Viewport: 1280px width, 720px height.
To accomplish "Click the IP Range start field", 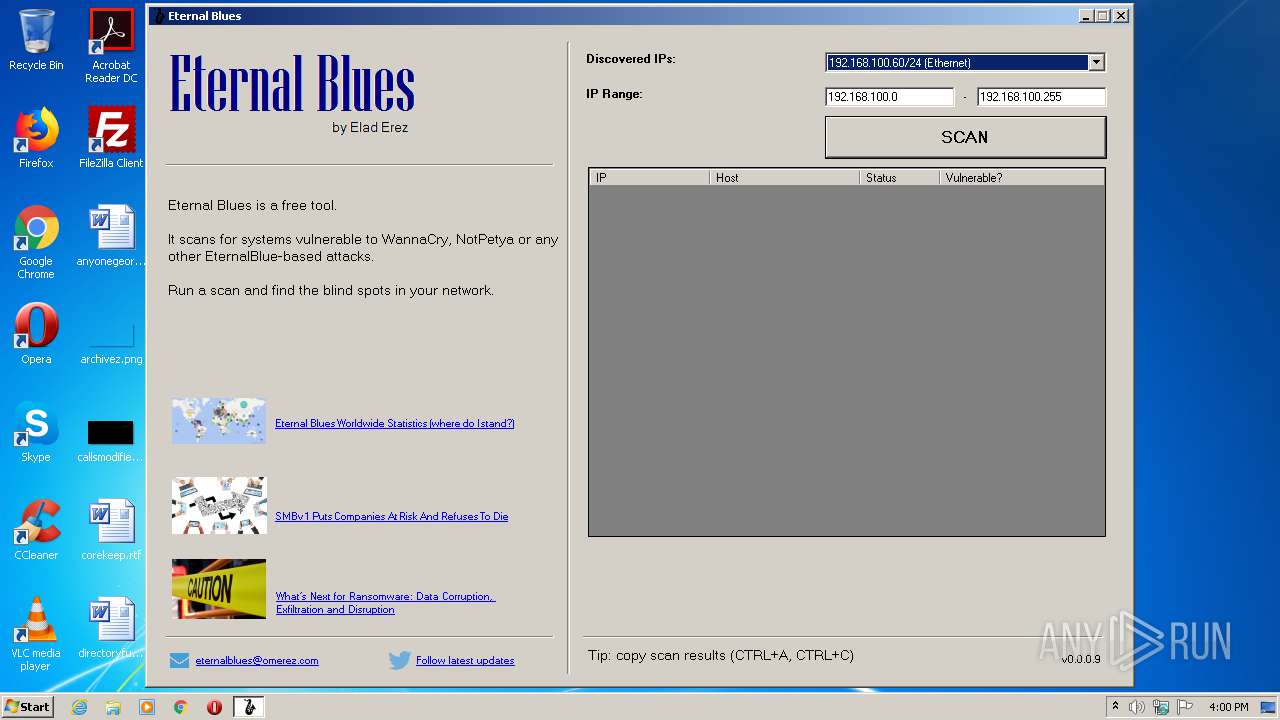I will pyautogui.click(x=890, y=97).
